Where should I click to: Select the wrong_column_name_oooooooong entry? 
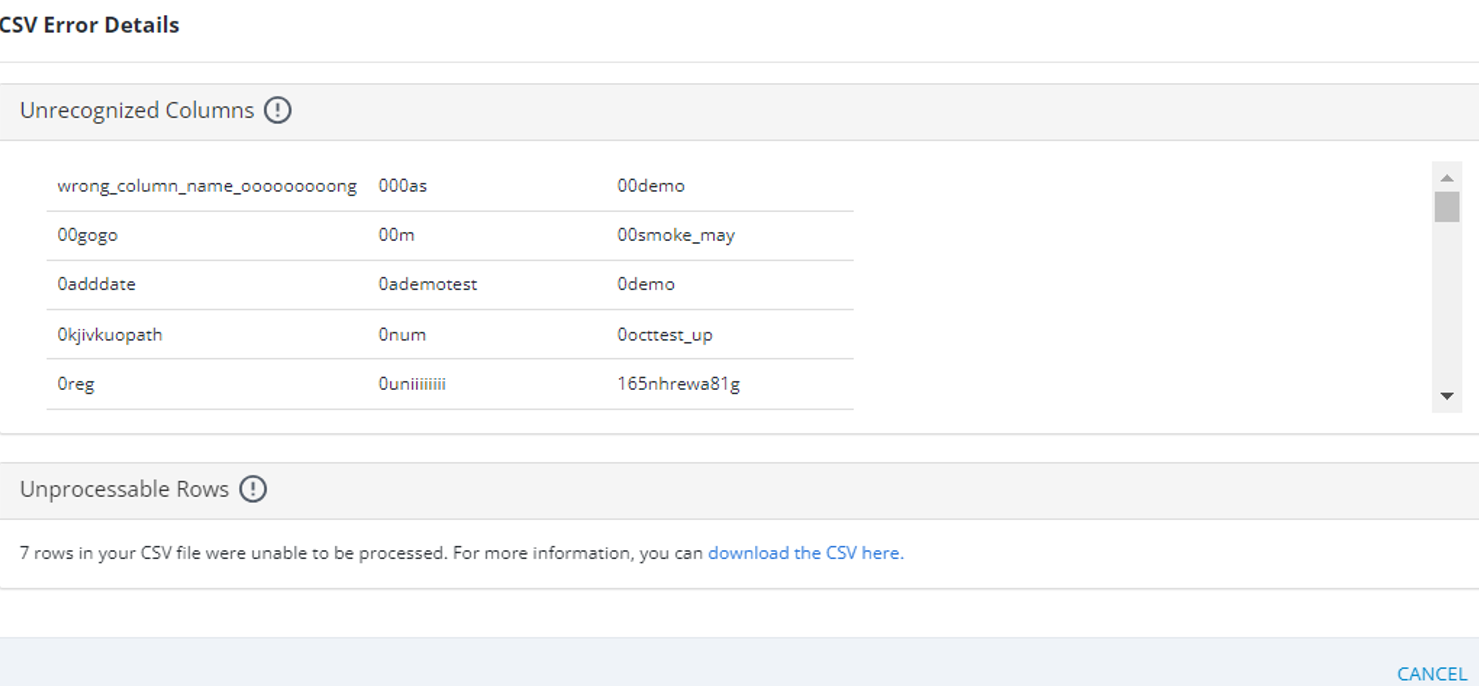point(207,186)
